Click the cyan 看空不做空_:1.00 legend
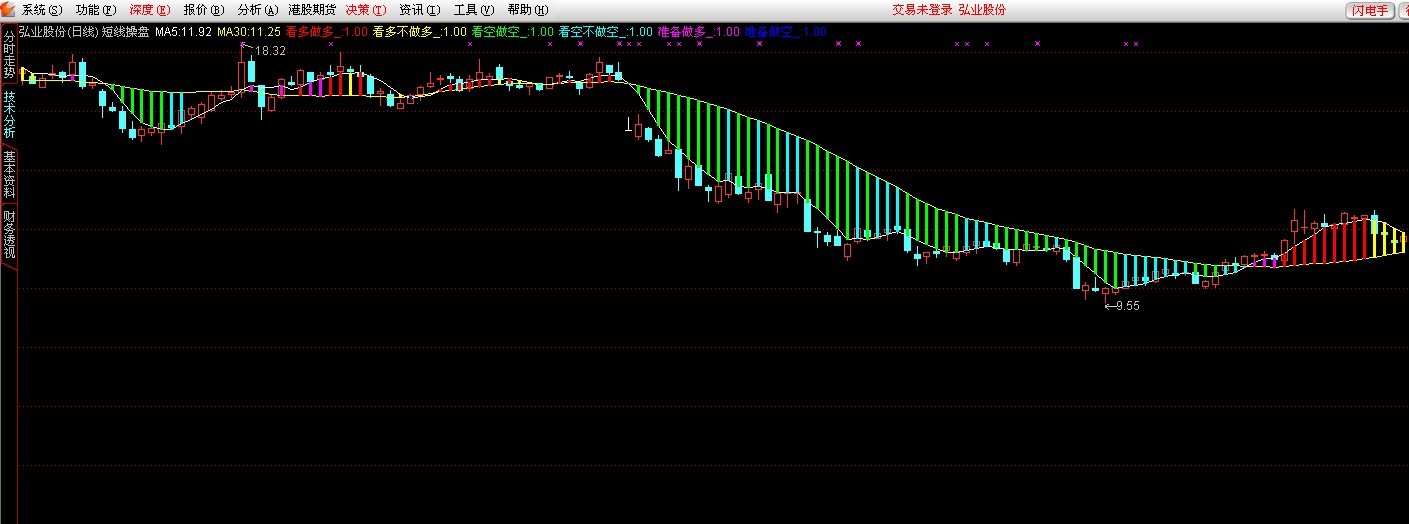This screenshot has width=1409, height=524. pos(606,32)
